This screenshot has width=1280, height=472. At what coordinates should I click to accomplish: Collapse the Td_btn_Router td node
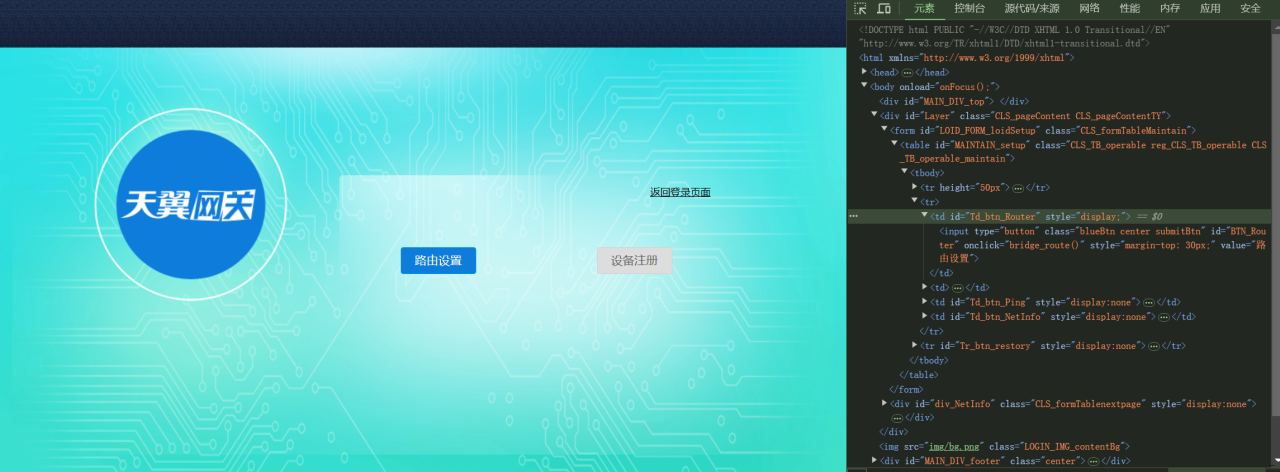925,216
